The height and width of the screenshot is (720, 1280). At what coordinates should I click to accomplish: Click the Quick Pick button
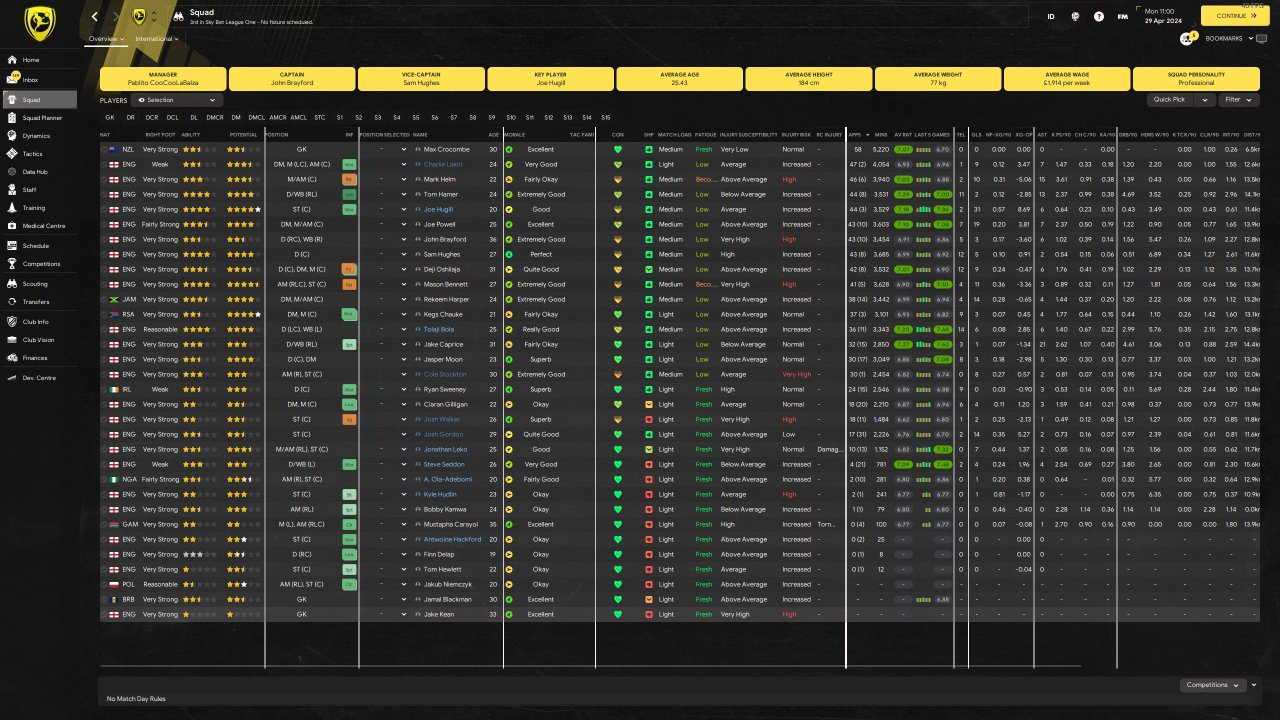pyautogui.click(x=1171, y=100)
